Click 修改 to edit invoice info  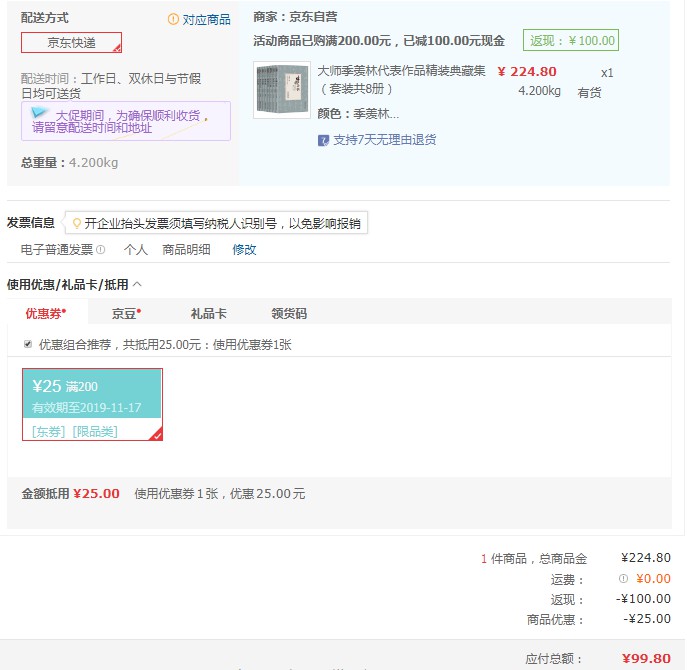244,250
